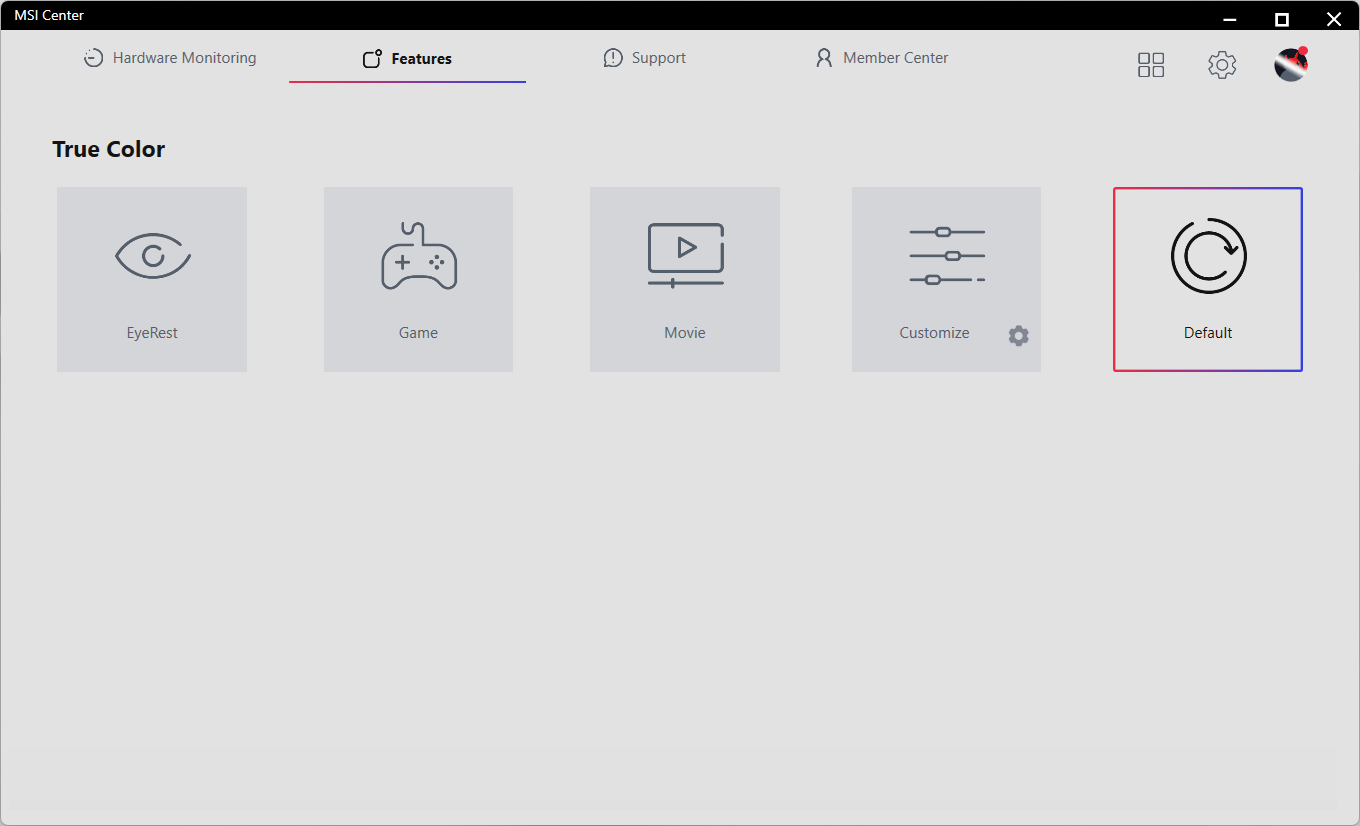Select the EyeRest color mode card

152,279
